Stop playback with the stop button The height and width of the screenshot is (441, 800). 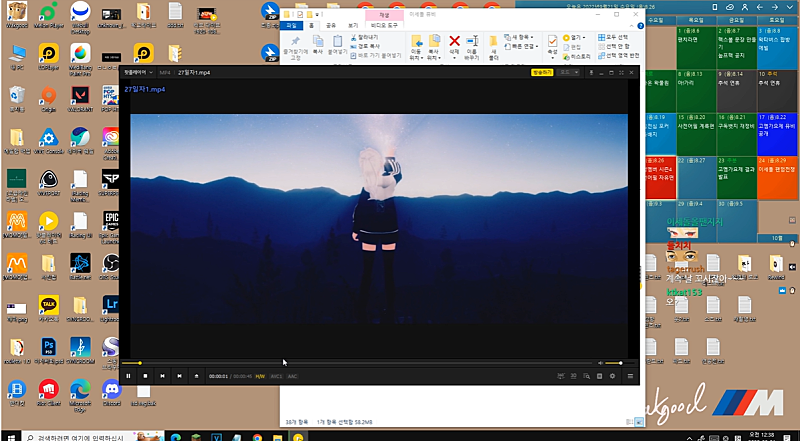point(145,376)
